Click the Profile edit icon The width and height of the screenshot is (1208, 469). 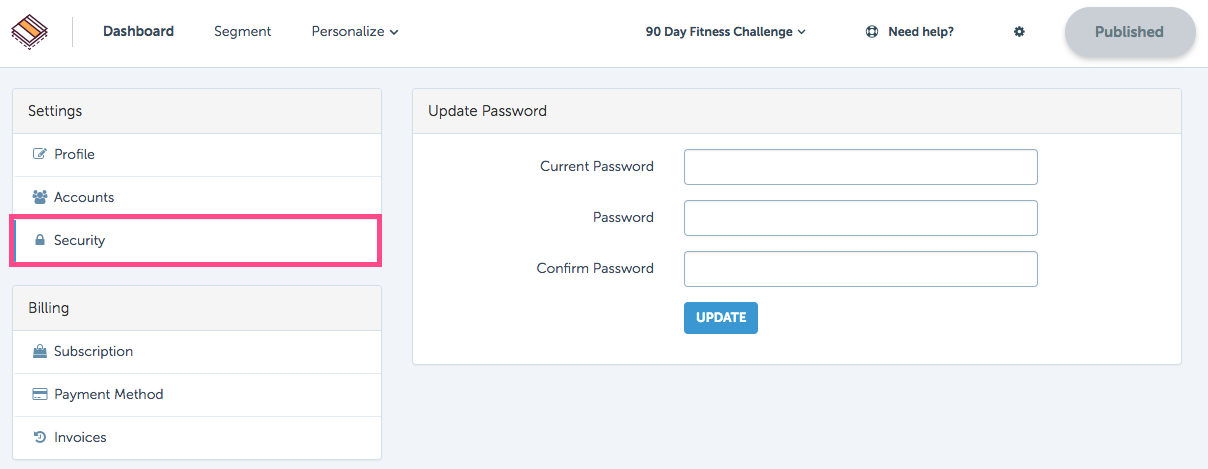(40, 154)
